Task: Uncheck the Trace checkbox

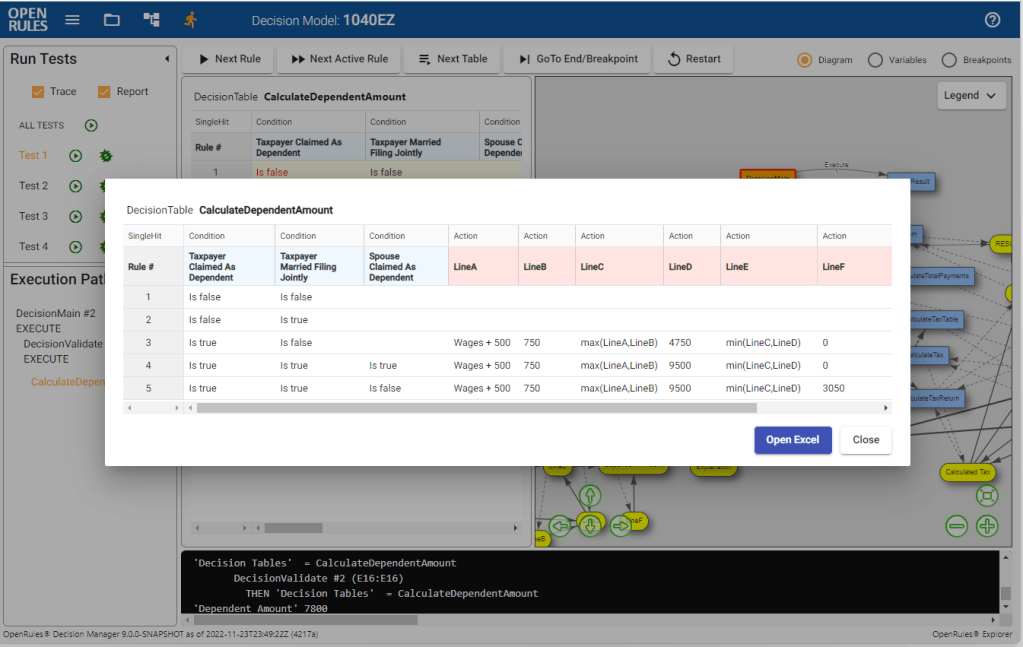Action: coord(38,92)
